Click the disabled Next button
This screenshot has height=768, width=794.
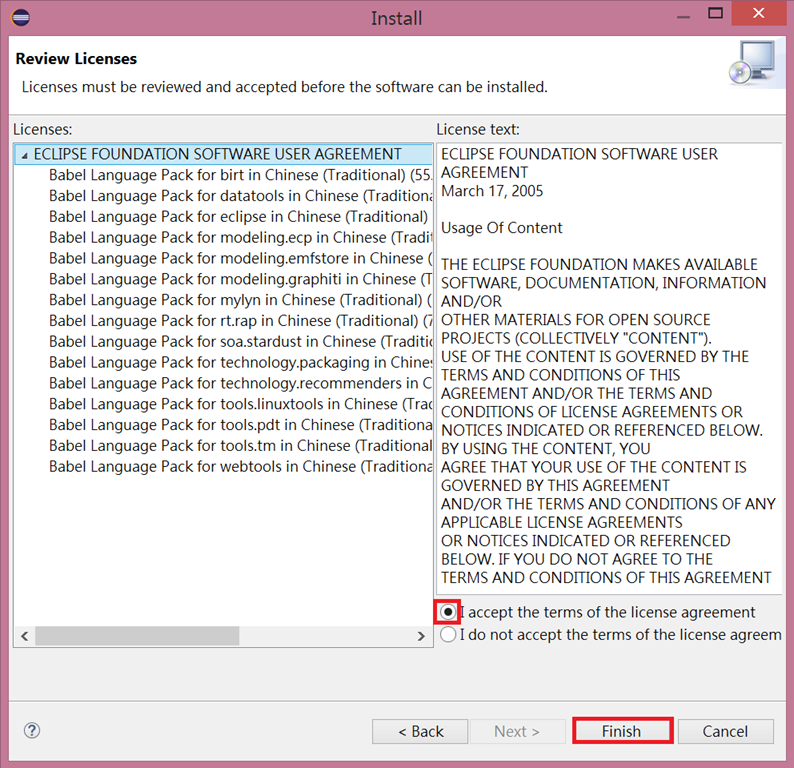(x=518, y=732)
